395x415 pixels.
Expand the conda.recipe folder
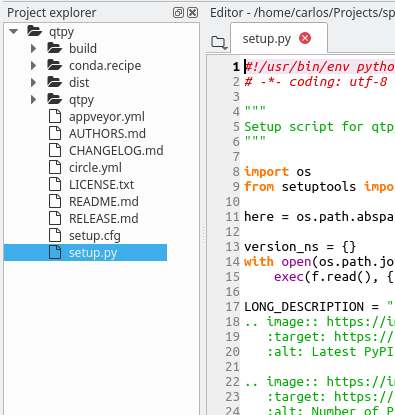(x=33, y=66)
